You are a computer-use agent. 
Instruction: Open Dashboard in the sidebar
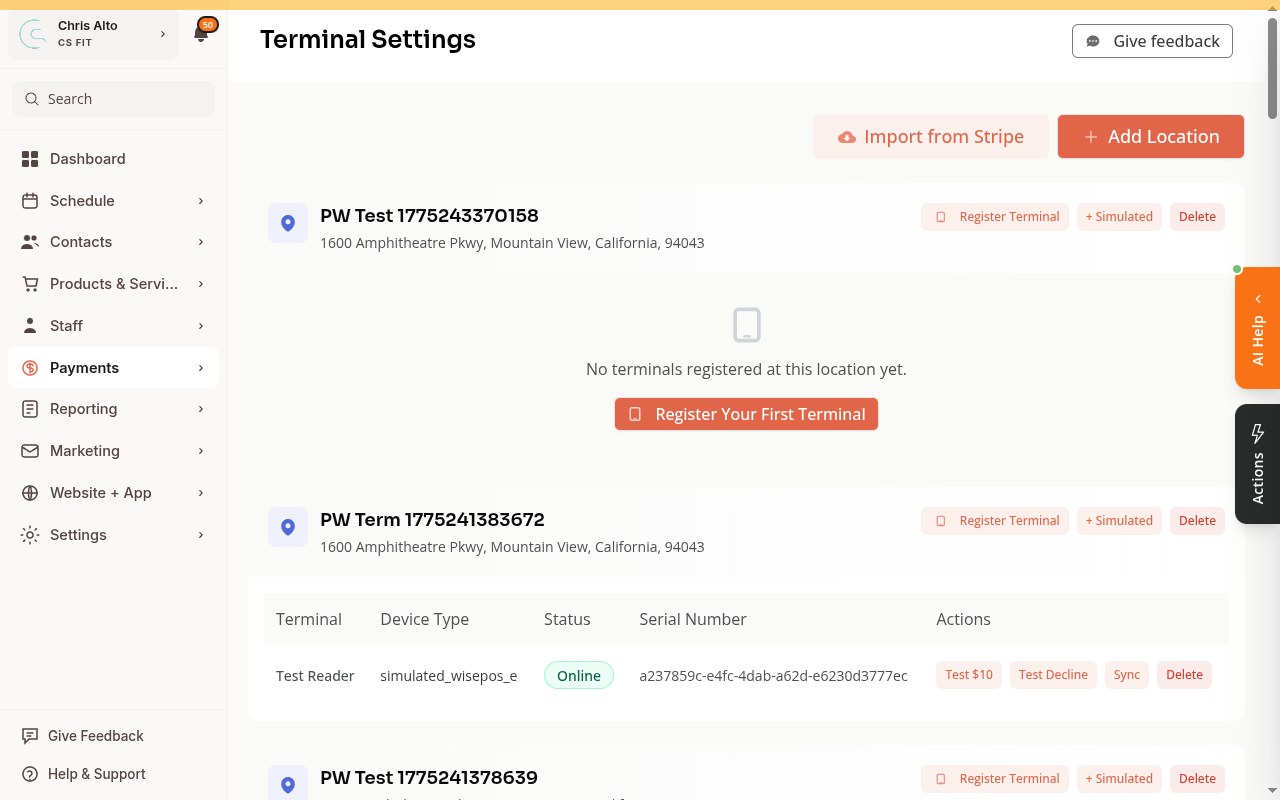tap(113, 159)
